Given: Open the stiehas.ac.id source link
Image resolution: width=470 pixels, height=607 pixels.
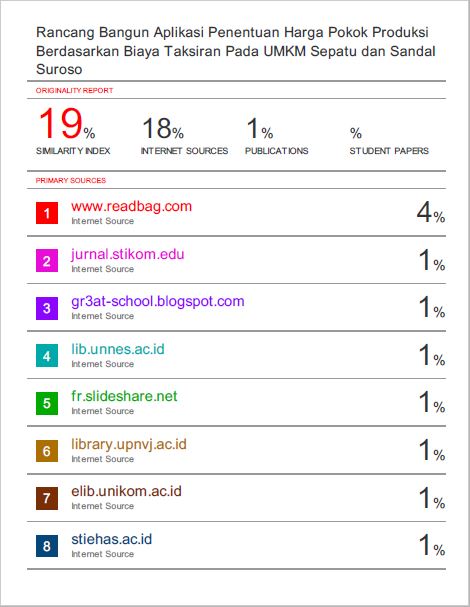Looking at the screenshot, I should point(111,539).
